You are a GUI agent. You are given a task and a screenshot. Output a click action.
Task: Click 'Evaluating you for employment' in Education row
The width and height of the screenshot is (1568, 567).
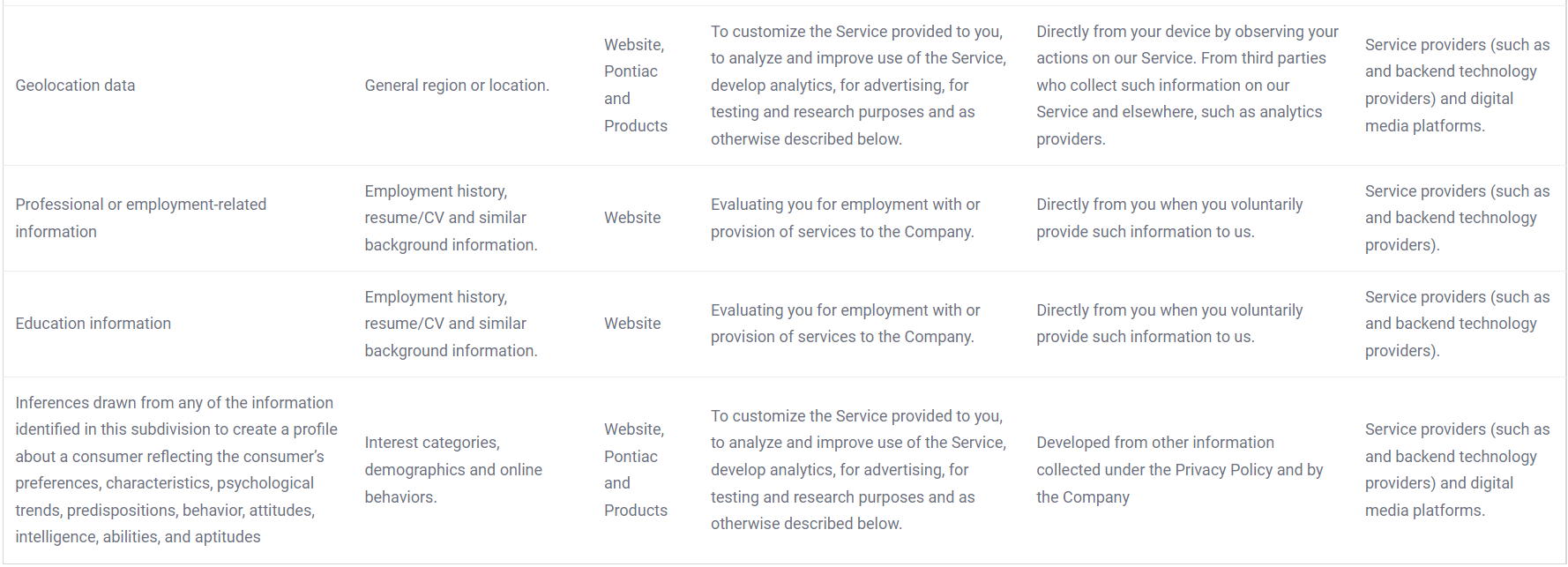click(x=845, y=324)
